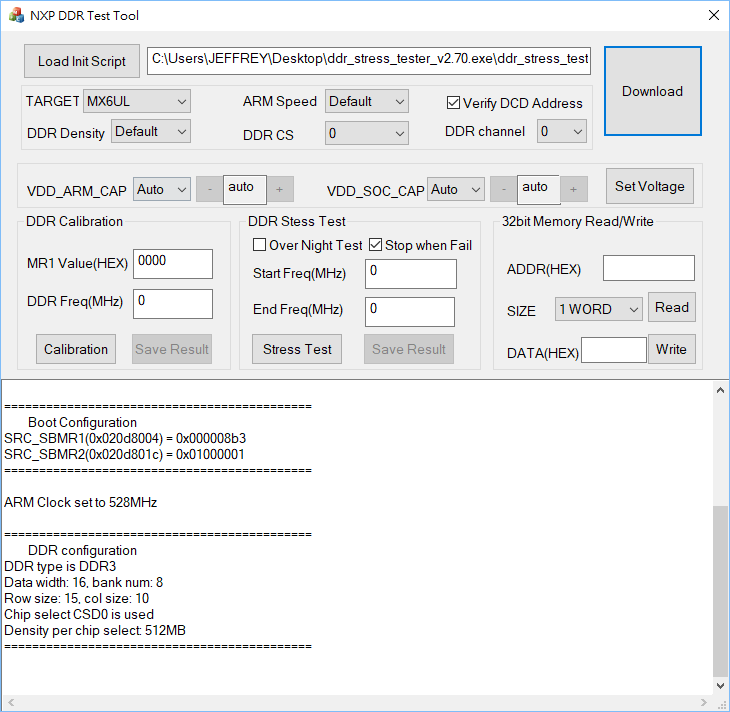The height and width of the screenshot is (712, 730).
Task: Click the horizontal scroll left arrow
Action: pyautogui.click(x=11, y=702)
